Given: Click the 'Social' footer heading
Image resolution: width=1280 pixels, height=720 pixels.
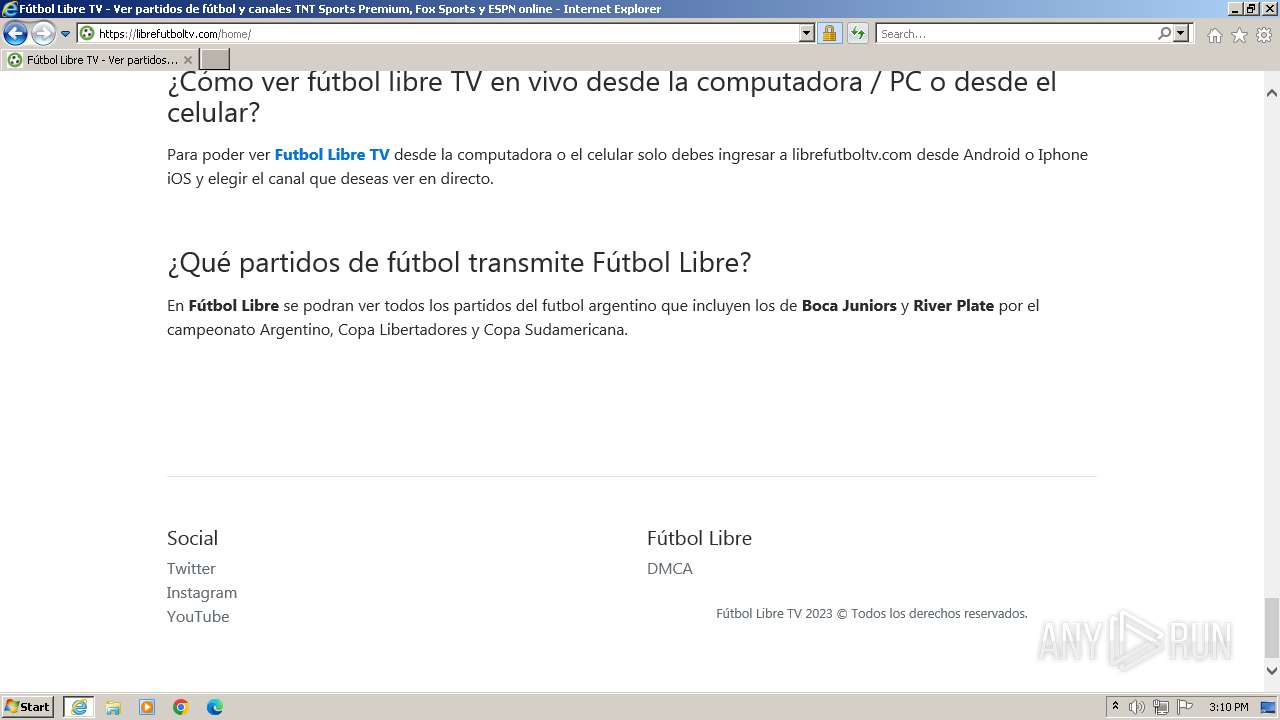Looking at the screenshot, I should pos(192,538).
